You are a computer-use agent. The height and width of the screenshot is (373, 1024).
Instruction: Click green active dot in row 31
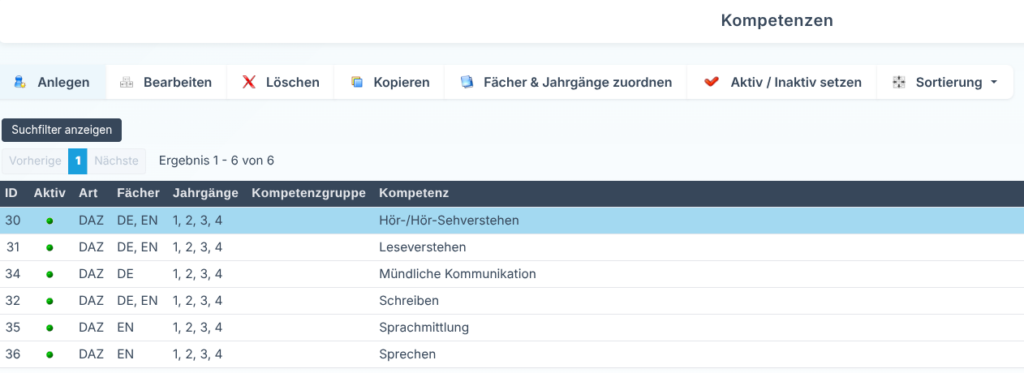point(50,248)
